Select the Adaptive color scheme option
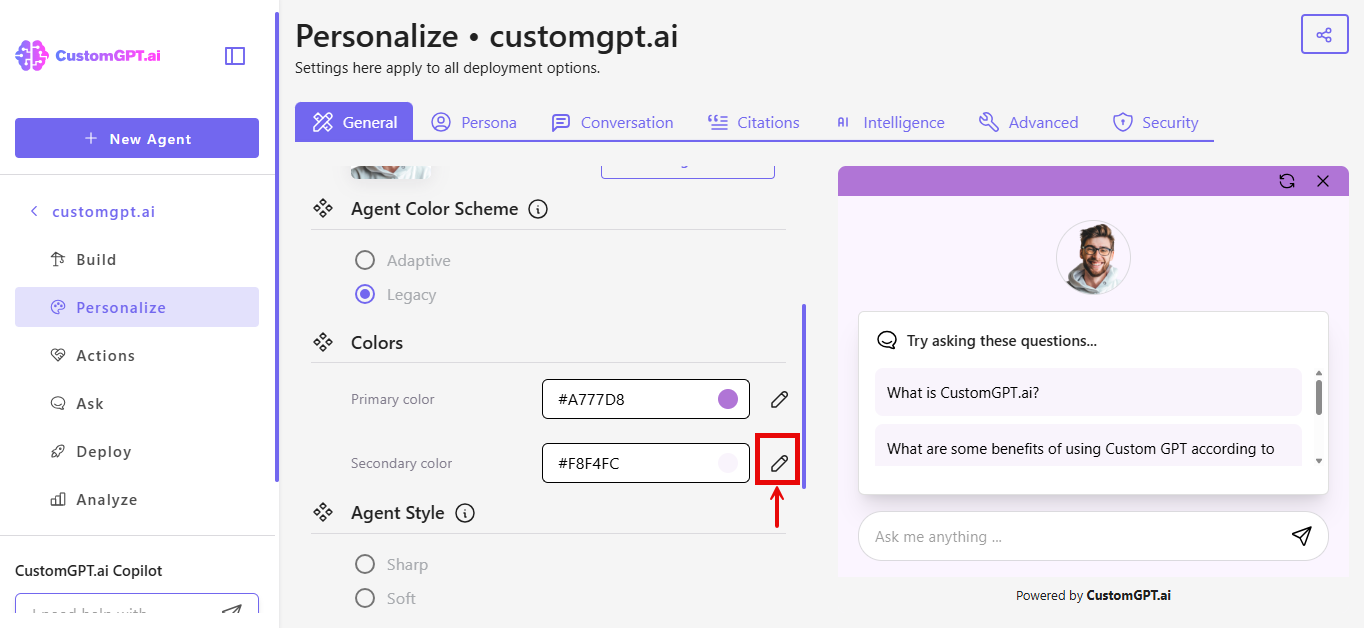This screenshot has width=1364, height=628. click(365, 259)
